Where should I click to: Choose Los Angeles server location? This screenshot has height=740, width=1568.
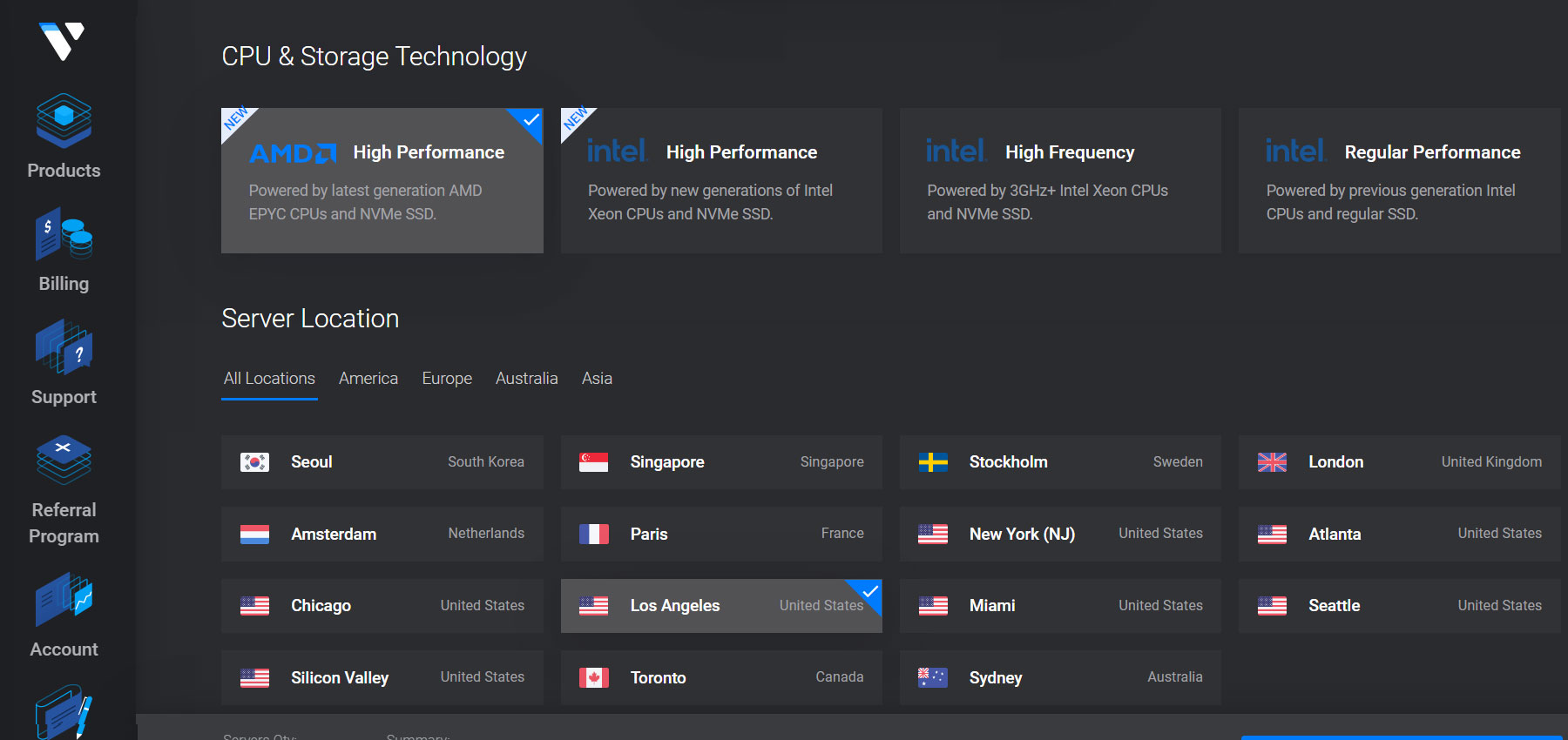pyautogui.click(x=721, y=606)
